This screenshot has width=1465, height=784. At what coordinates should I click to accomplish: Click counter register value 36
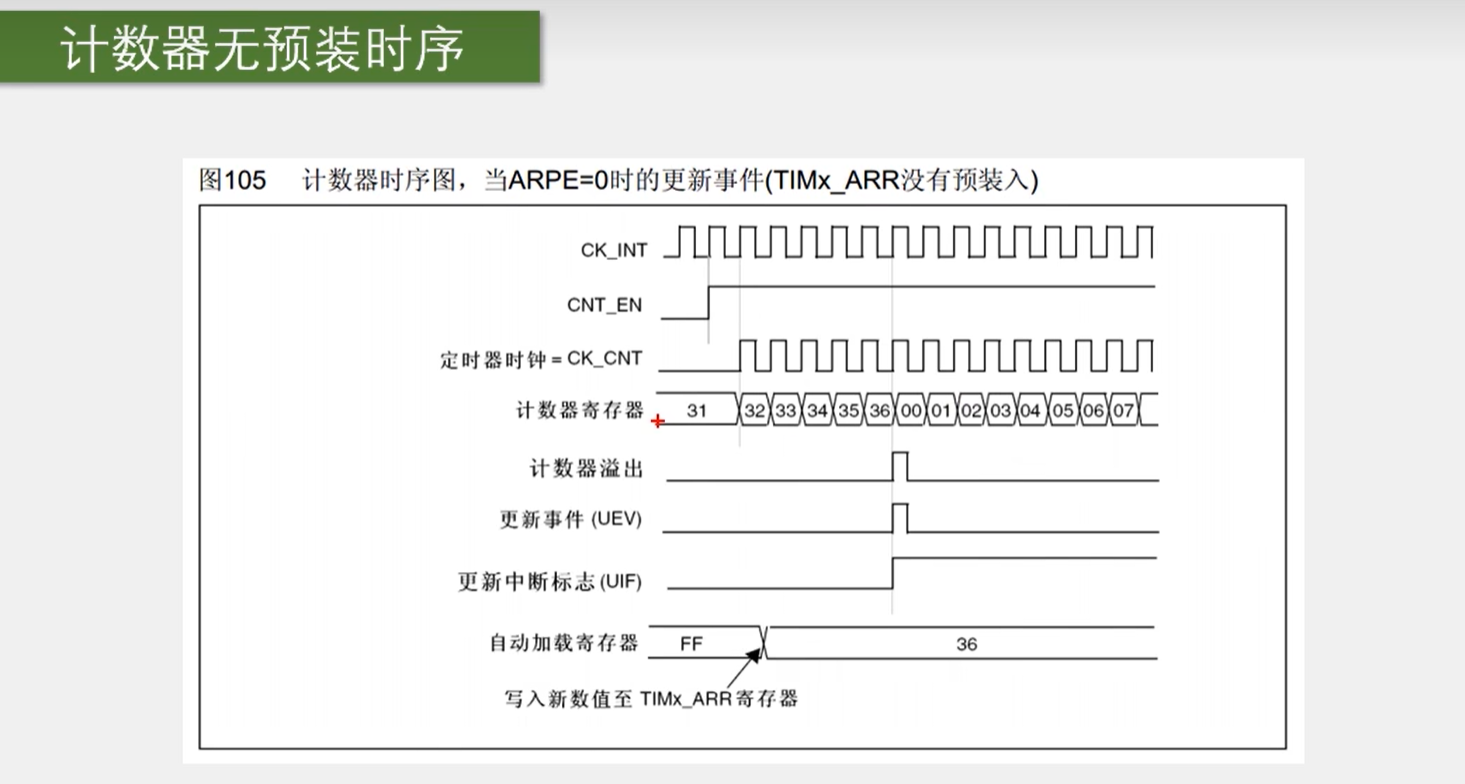pos(879,410)
